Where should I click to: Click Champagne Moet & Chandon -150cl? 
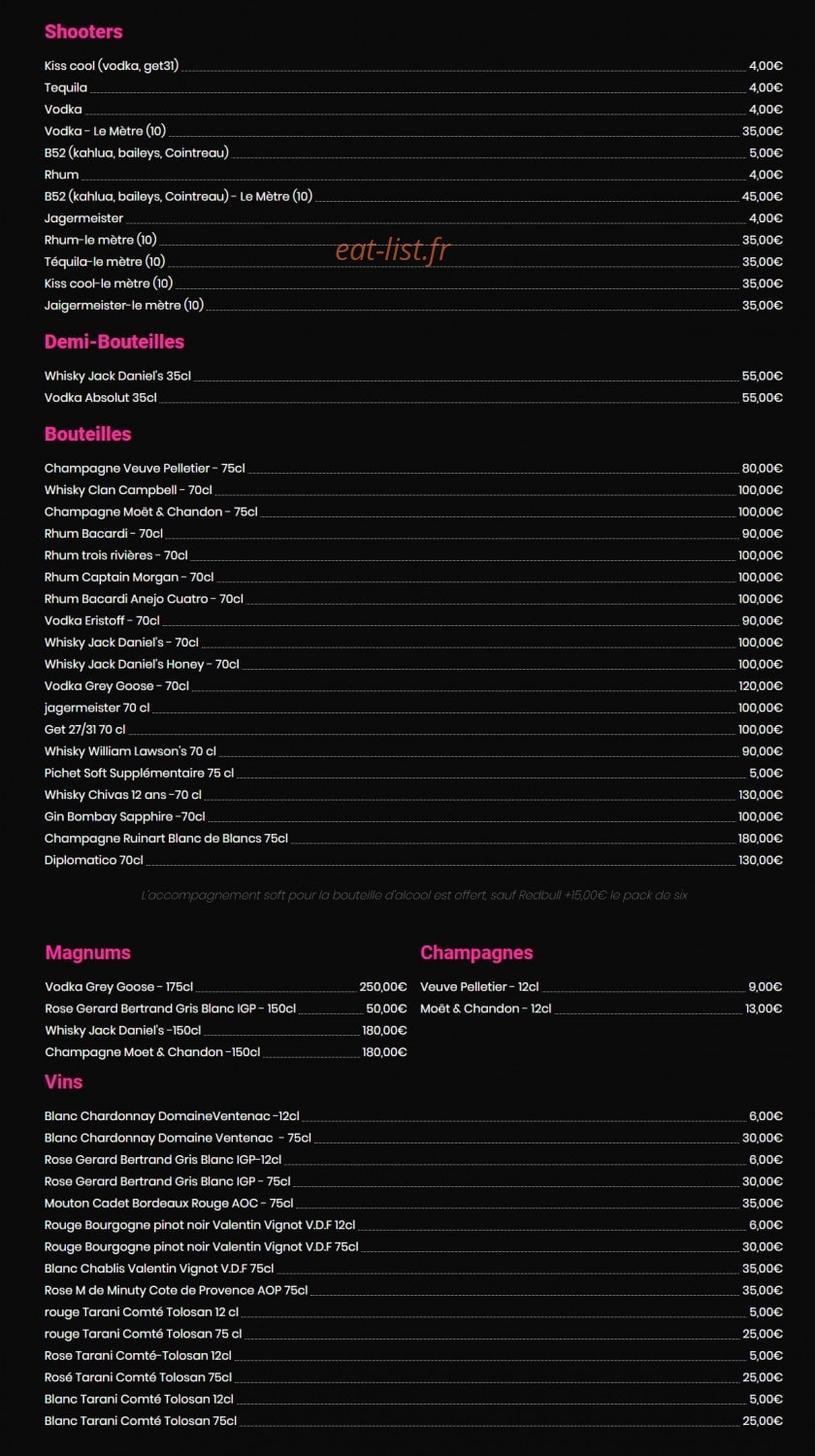(x=225, y=1053)
